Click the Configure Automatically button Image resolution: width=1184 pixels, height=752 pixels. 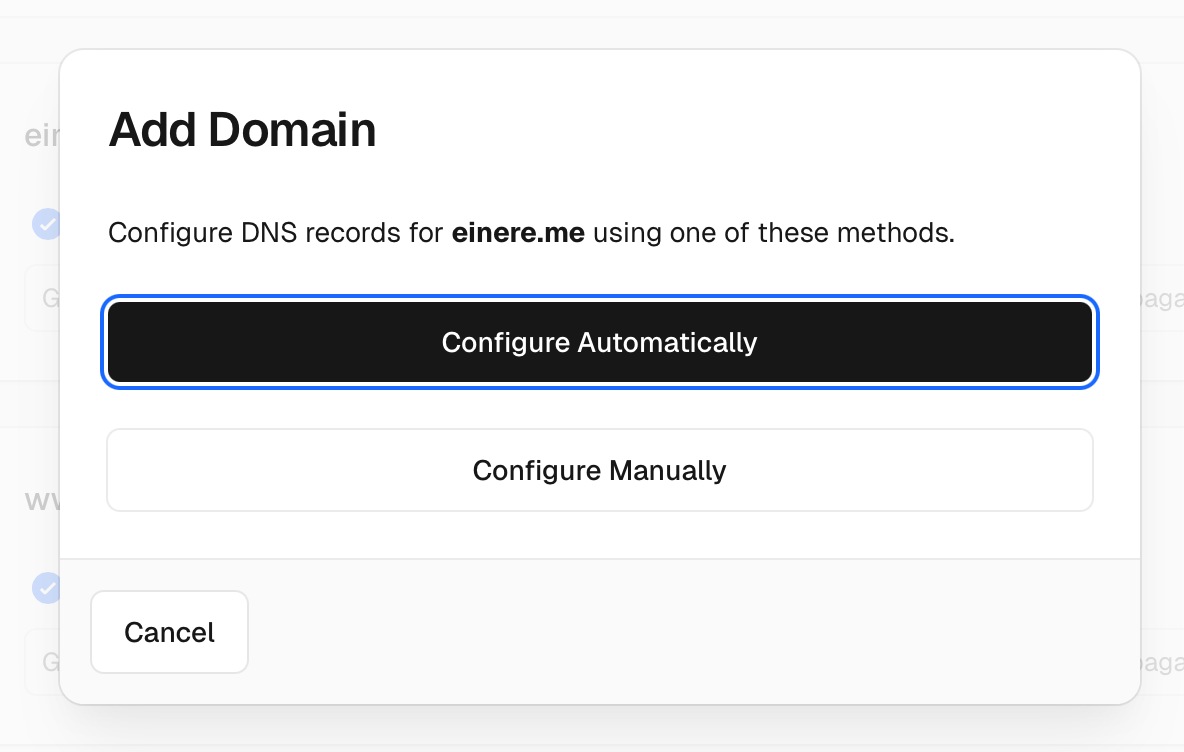click(x=600, y=343)
